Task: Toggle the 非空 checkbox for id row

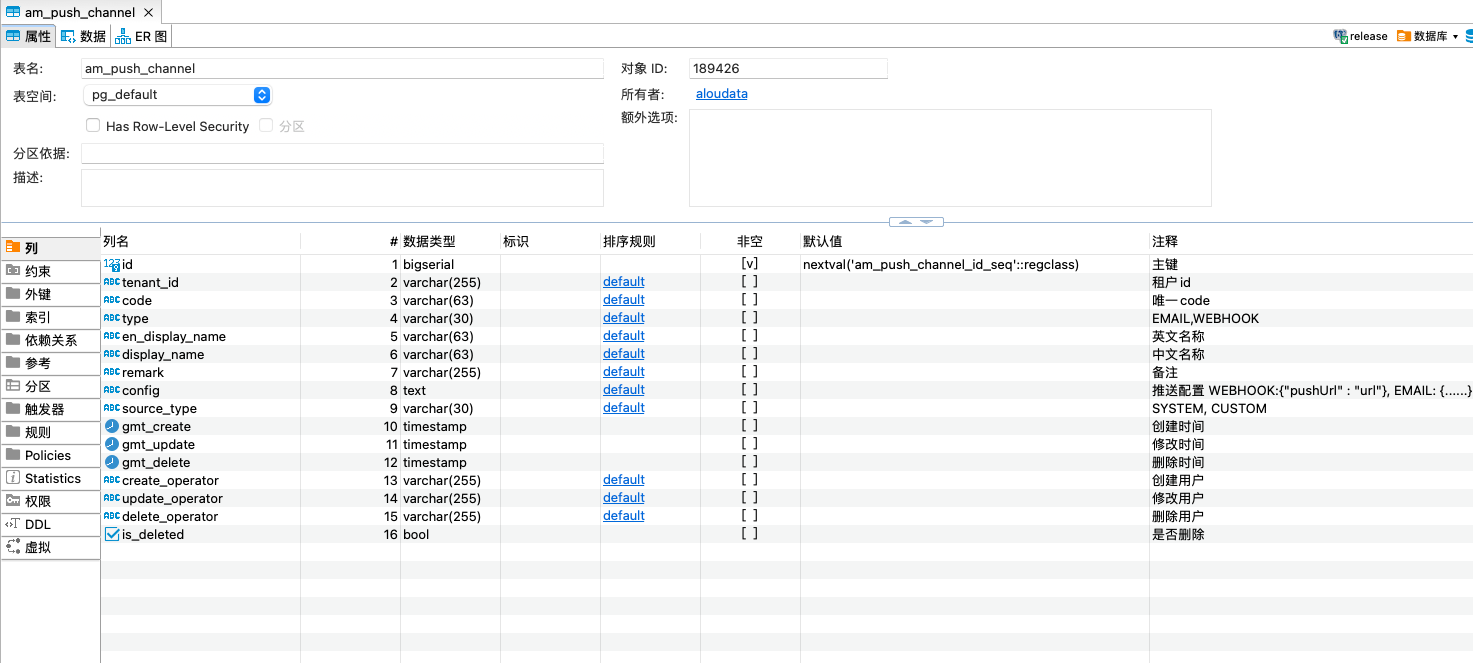Action: 749,264
